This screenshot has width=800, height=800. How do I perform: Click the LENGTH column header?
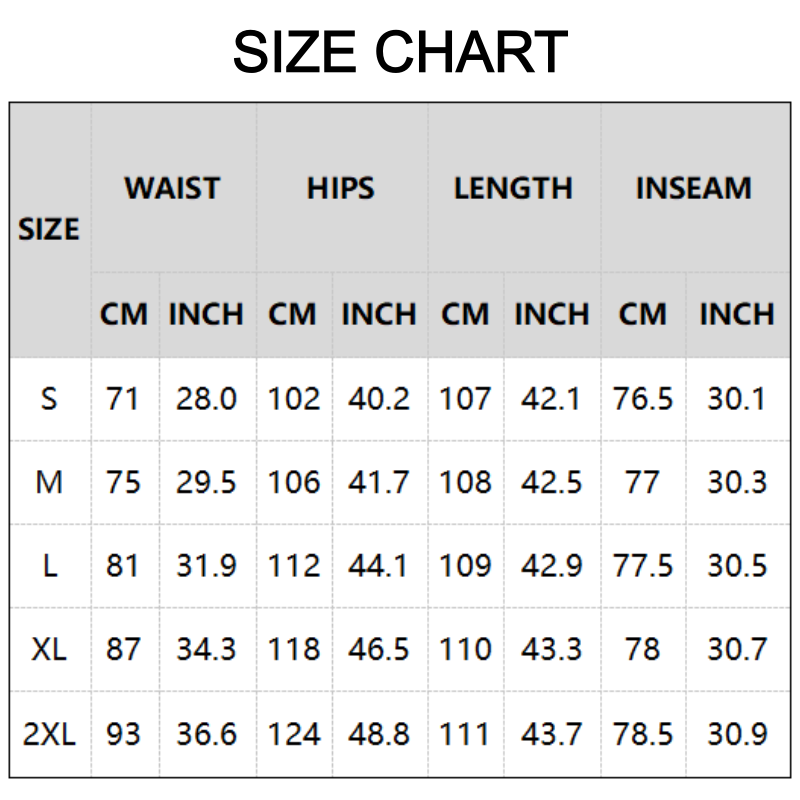tap(513, 188)
